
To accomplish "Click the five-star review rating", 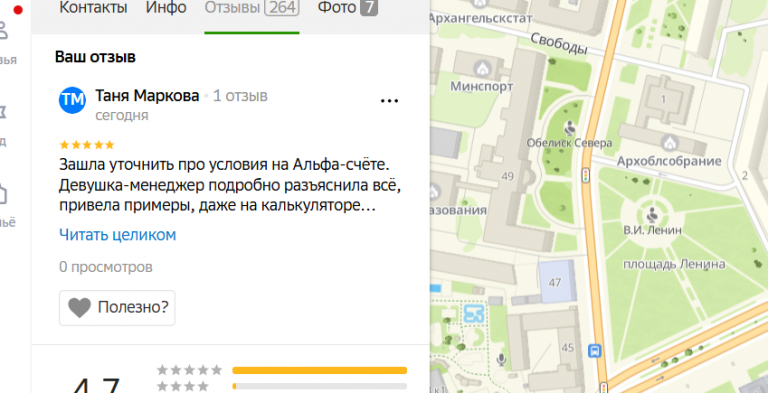I will pyautogui.click(x=87, y=145).
